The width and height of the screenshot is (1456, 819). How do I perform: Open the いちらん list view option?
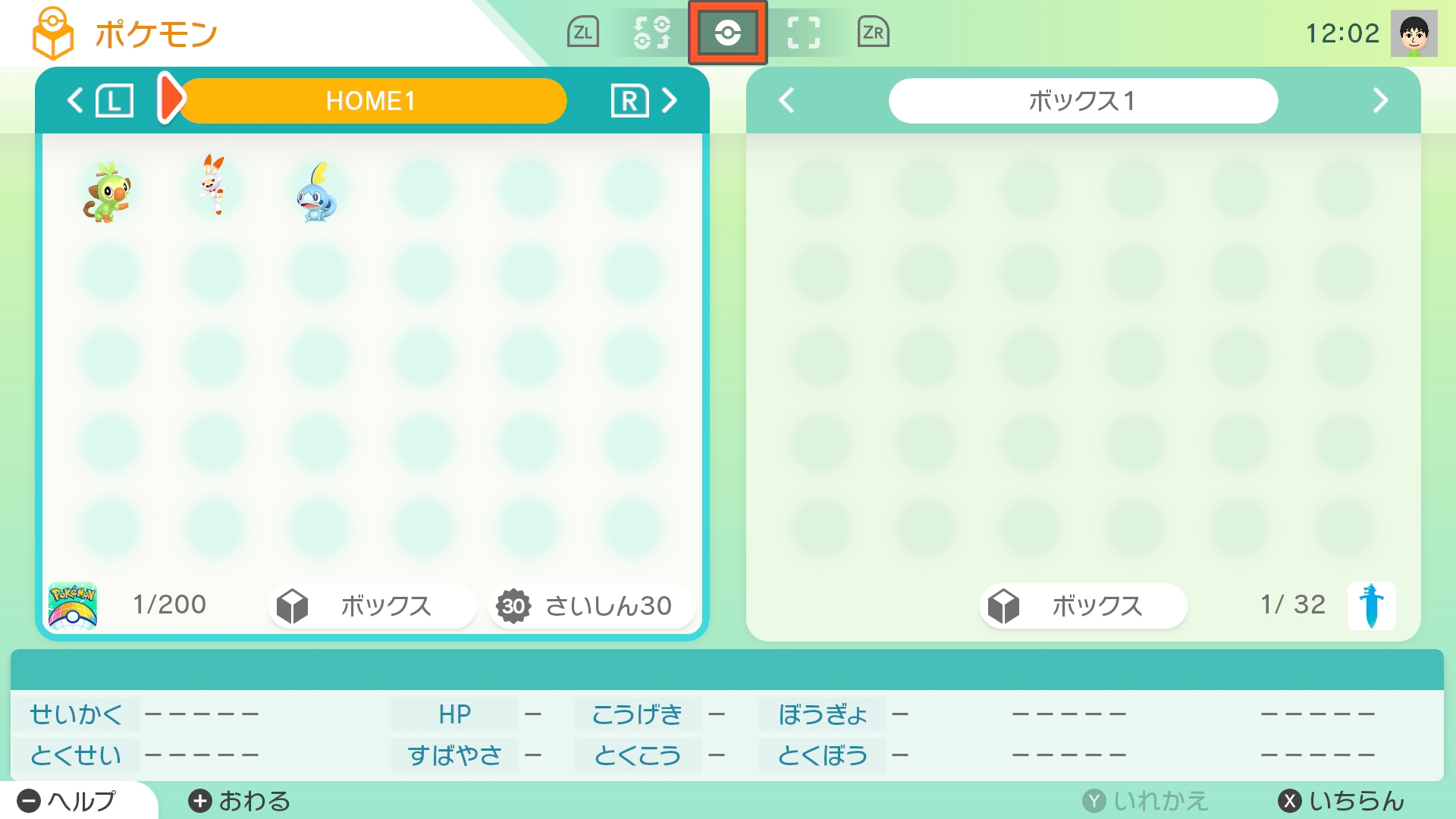pos(1341,801)
